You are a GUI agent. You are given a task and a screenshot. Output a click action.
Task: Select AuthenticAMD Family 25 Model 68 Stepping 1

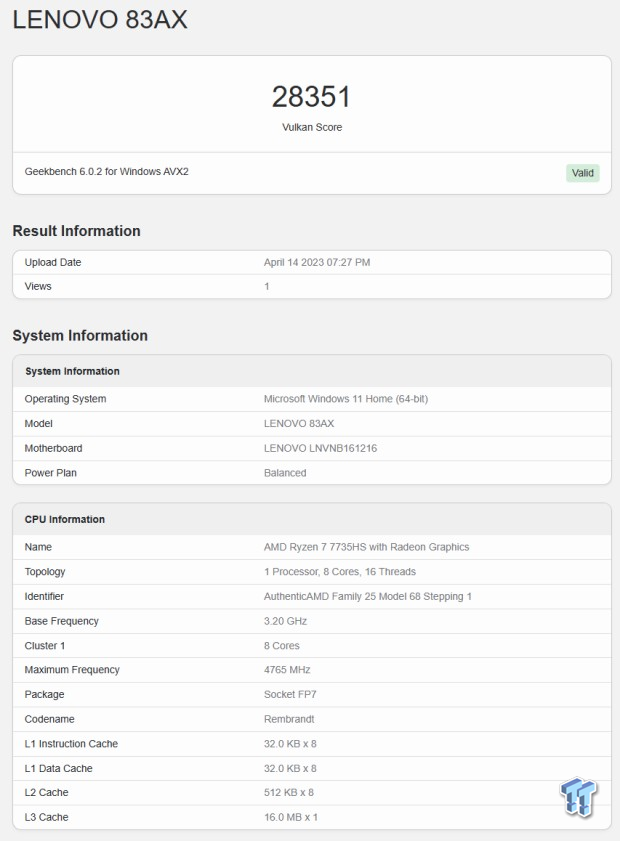coord(367,596)
